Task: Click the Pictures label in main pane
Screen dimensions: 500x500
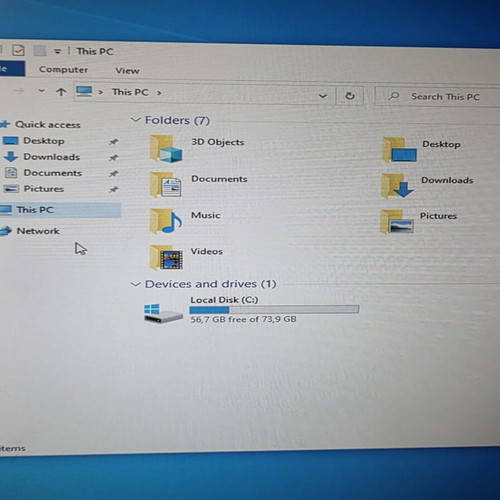Action: (438, 216)
